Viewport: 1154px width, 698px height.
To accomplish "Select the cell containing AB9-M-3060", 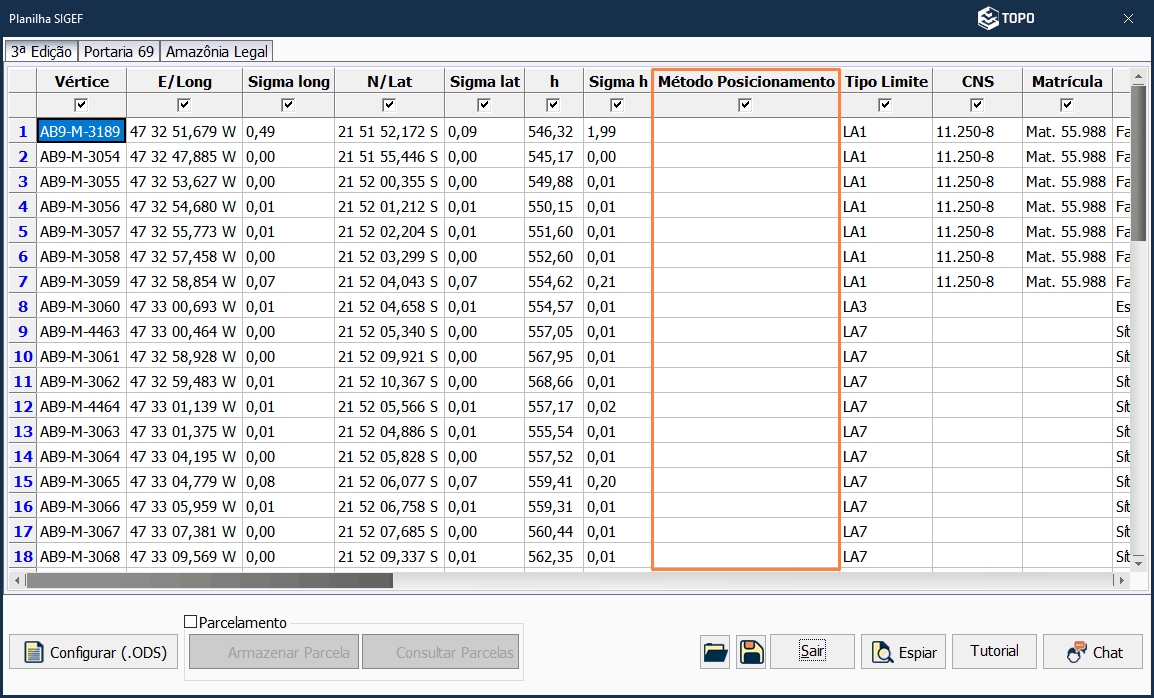I will pos(81,306).
